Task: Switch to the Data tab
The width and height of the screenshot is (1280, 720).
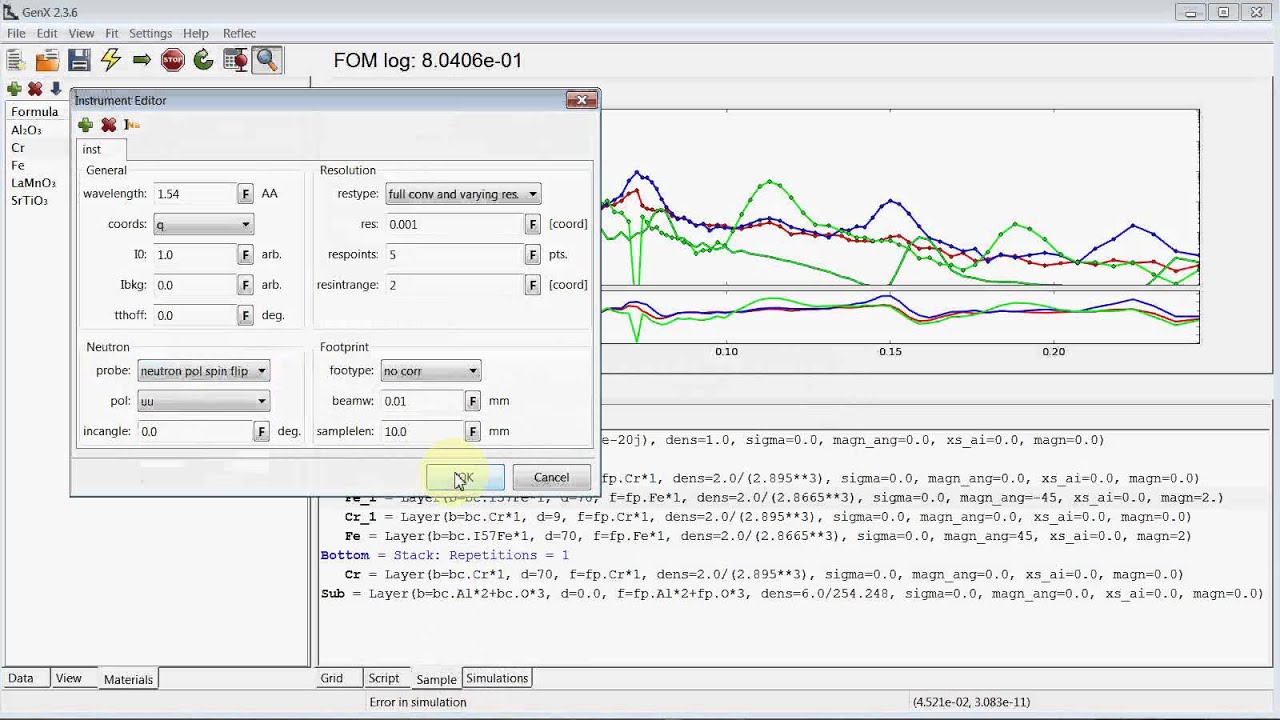Action: tap(21, 678)
